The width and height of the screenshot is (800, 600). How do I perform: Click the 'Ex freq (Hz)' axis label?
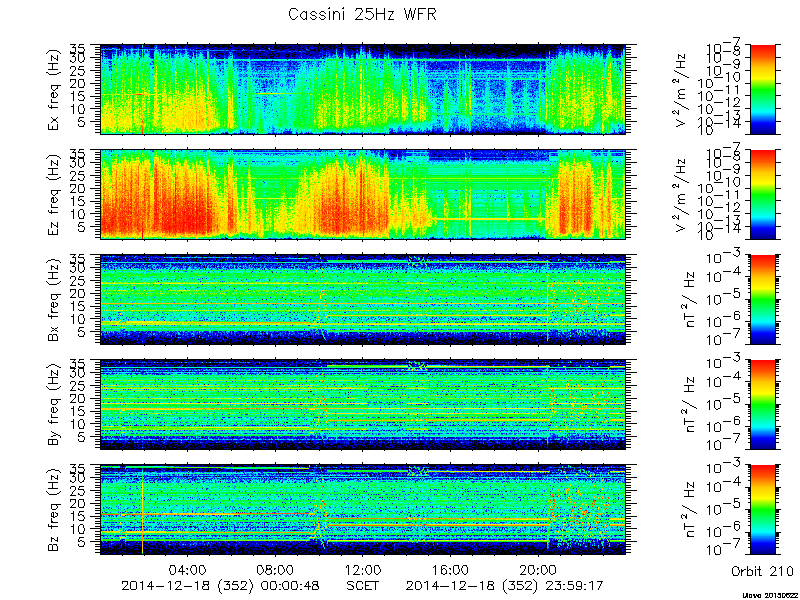point(54,90)
